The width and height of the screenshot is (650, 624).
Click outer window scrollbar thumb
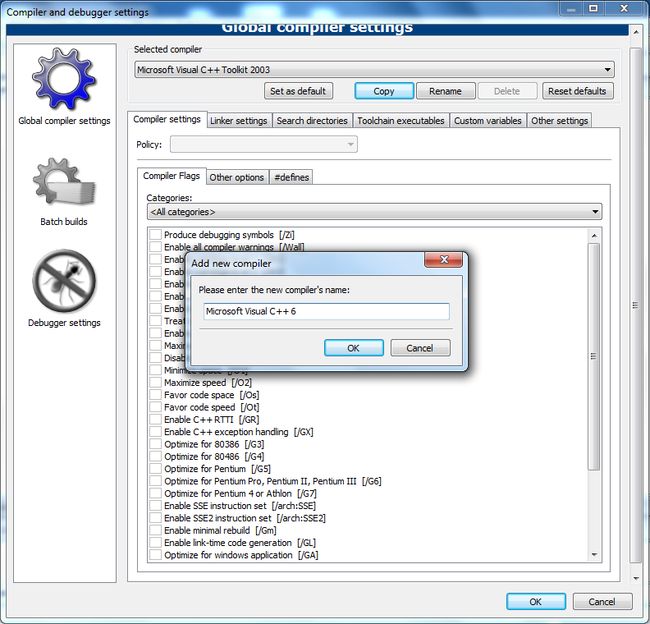[635, 305]
